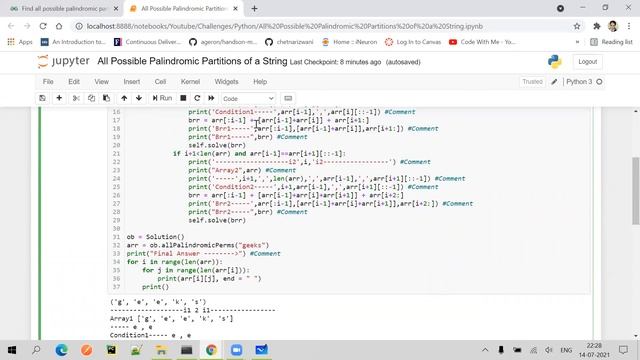Open the Continuous Deliver bookmark
The width and height of the screenshot is (640, 360).
(x=147, y=42)
